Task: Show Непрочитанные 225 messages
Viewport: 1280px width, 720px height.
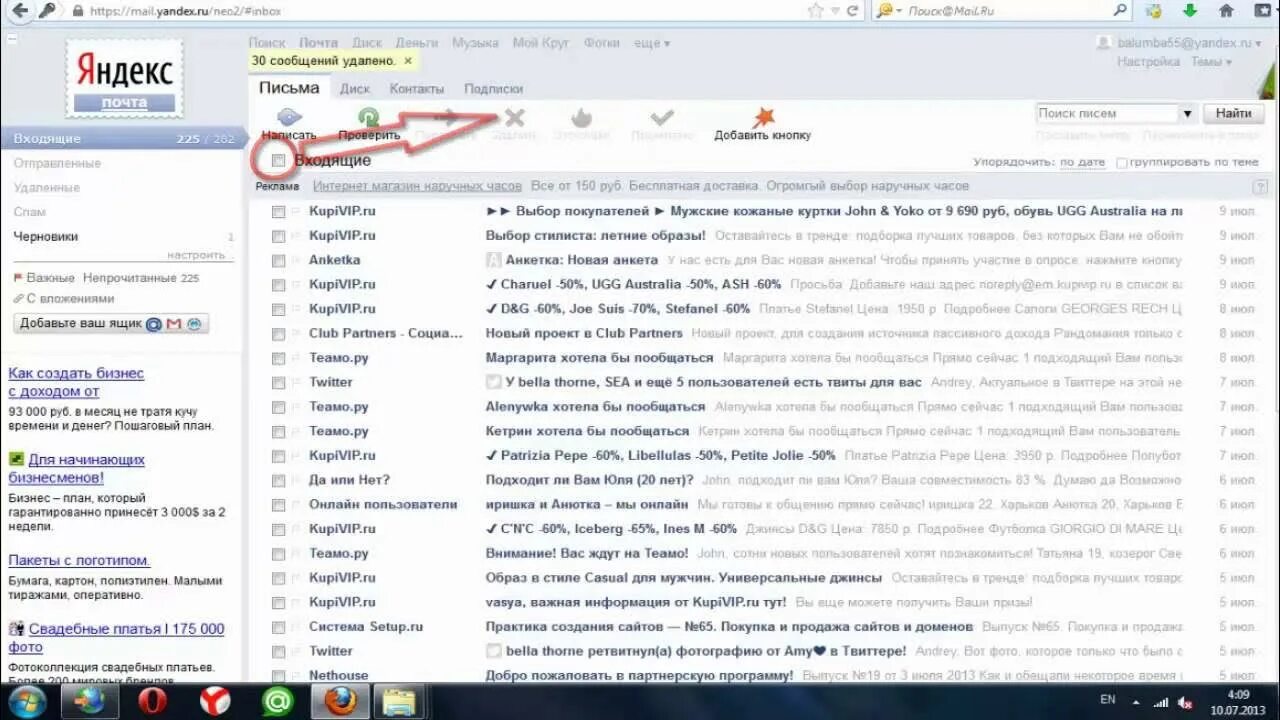Action: [141, 278]
